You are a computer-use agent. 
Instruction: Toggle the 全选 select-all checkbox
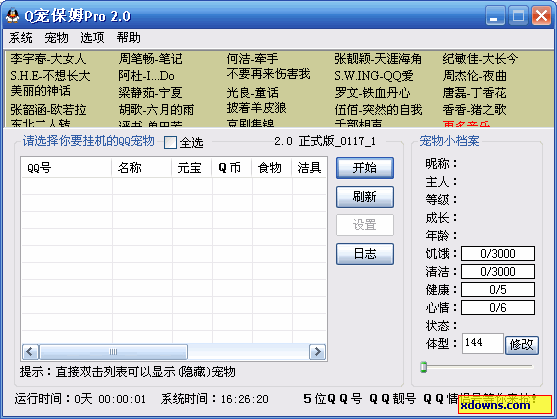point(171,143)
